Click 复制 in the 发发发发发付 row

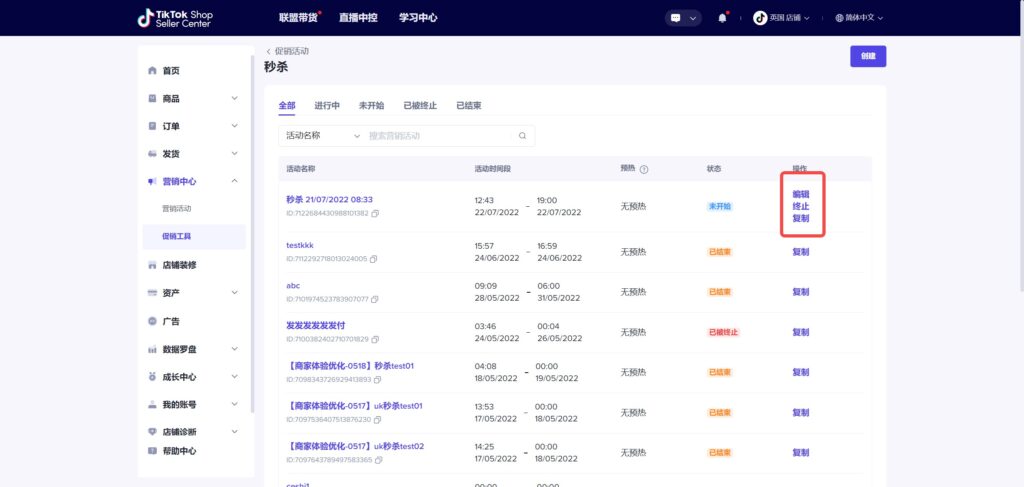(x=801, y=332)
